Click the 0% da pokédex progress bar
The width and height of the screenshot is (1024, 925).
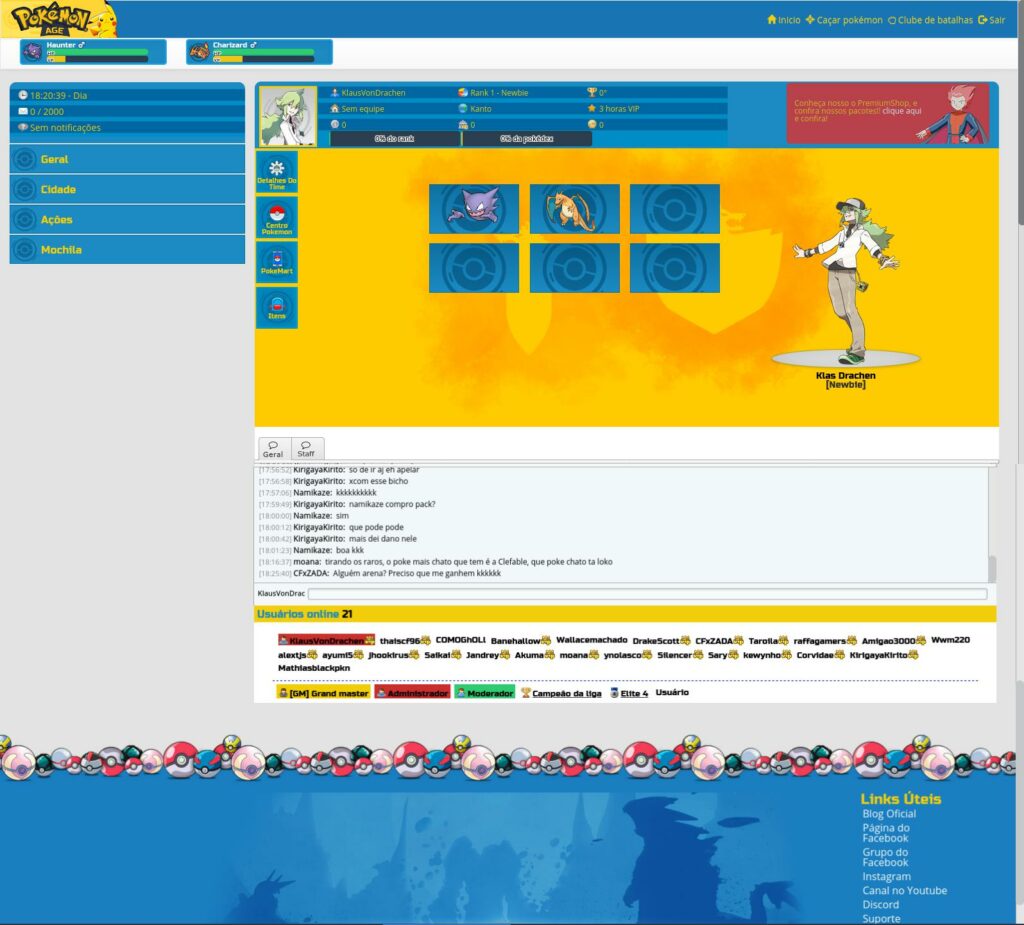(527, 138)
